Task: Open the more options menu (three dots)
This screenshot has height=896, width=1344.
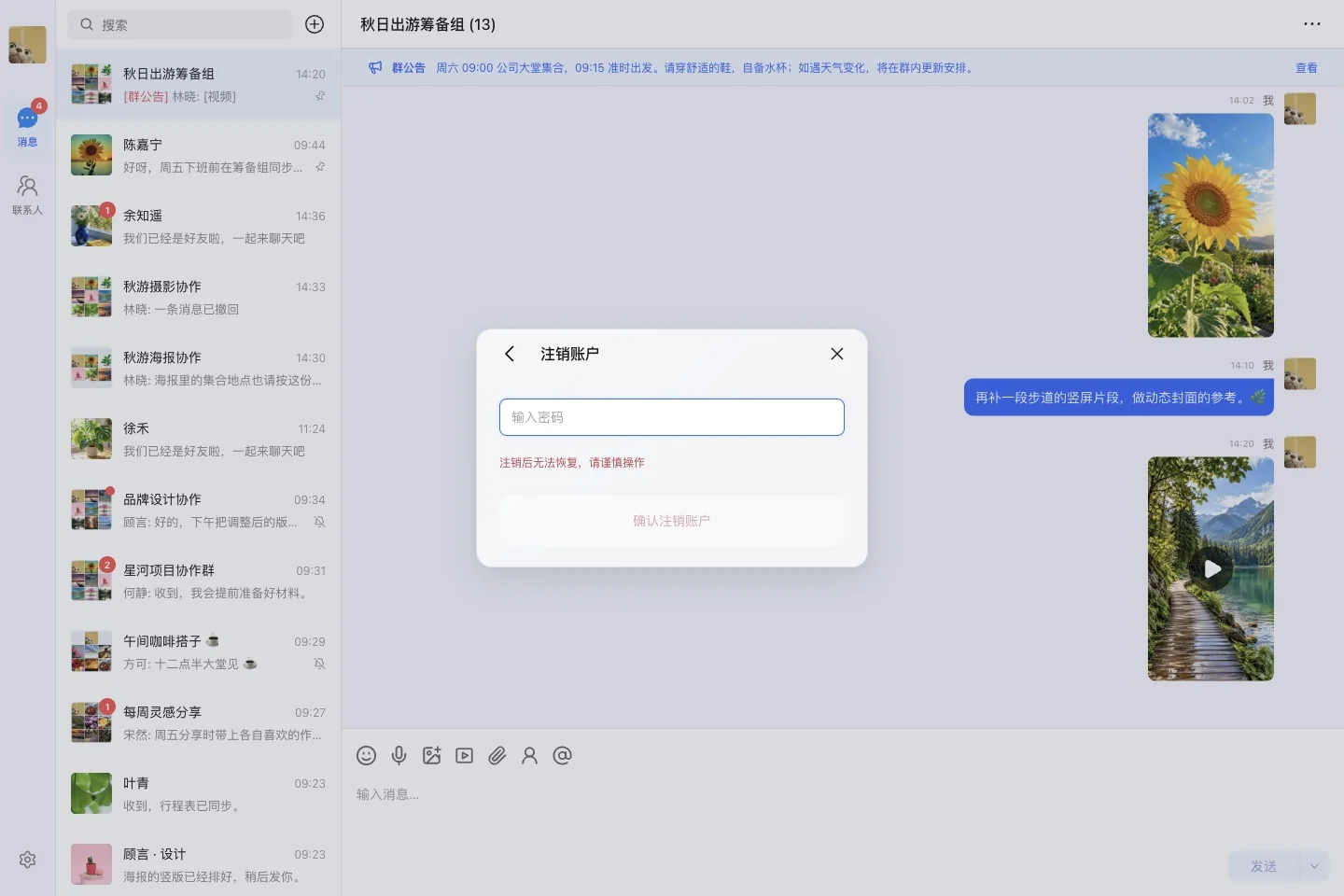Action: coord(1312,24)
